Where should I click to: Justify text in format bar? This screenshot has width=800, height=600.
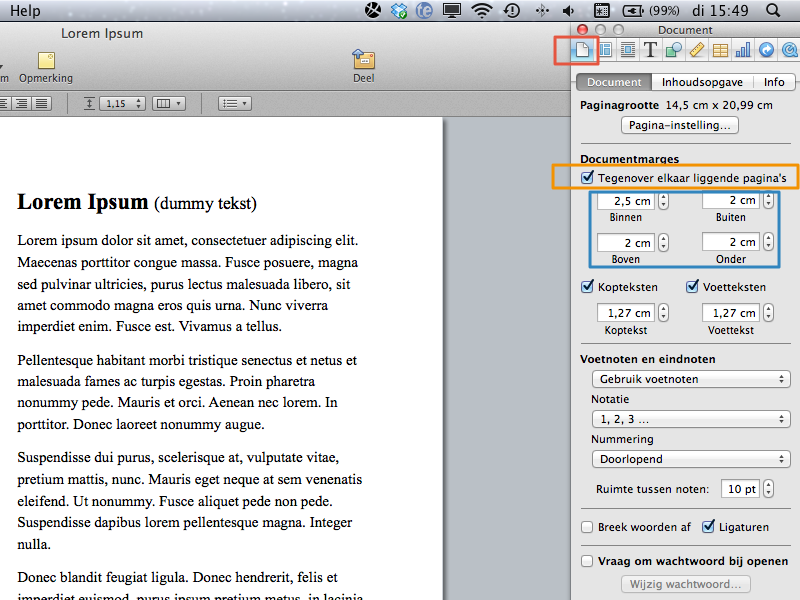coord(42,104)
